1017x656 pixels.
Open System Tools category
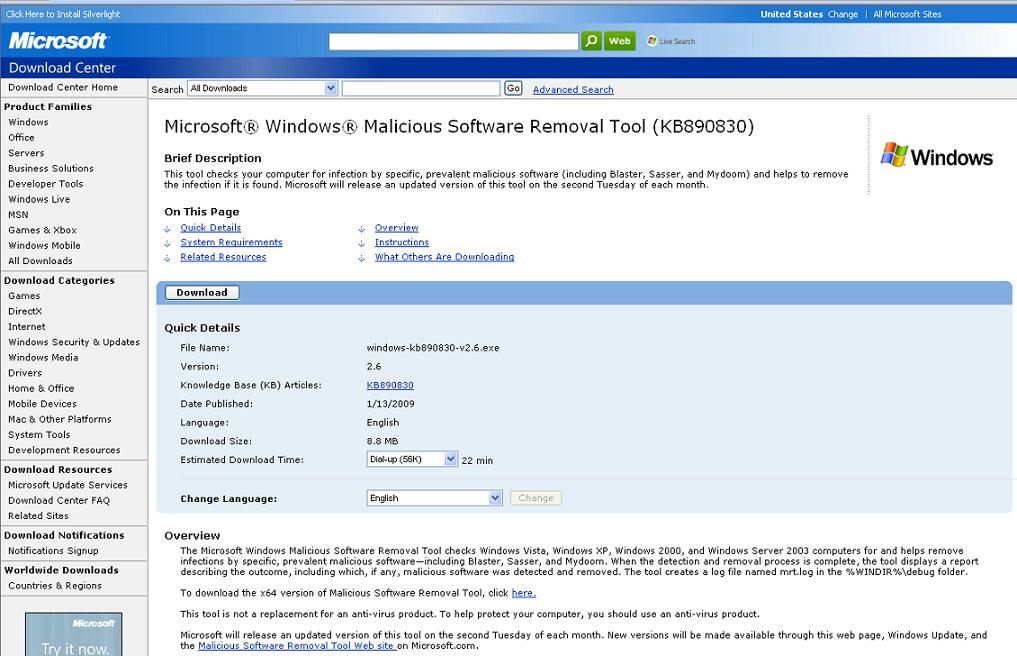click(39, 435)
